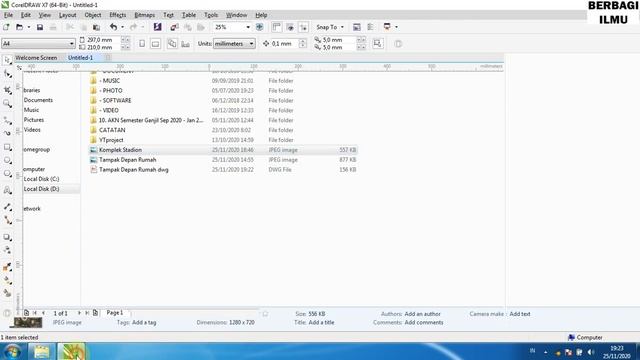Select the Drop Shadow tool
This screenshot has height=360, width=640.
(7, 237)
